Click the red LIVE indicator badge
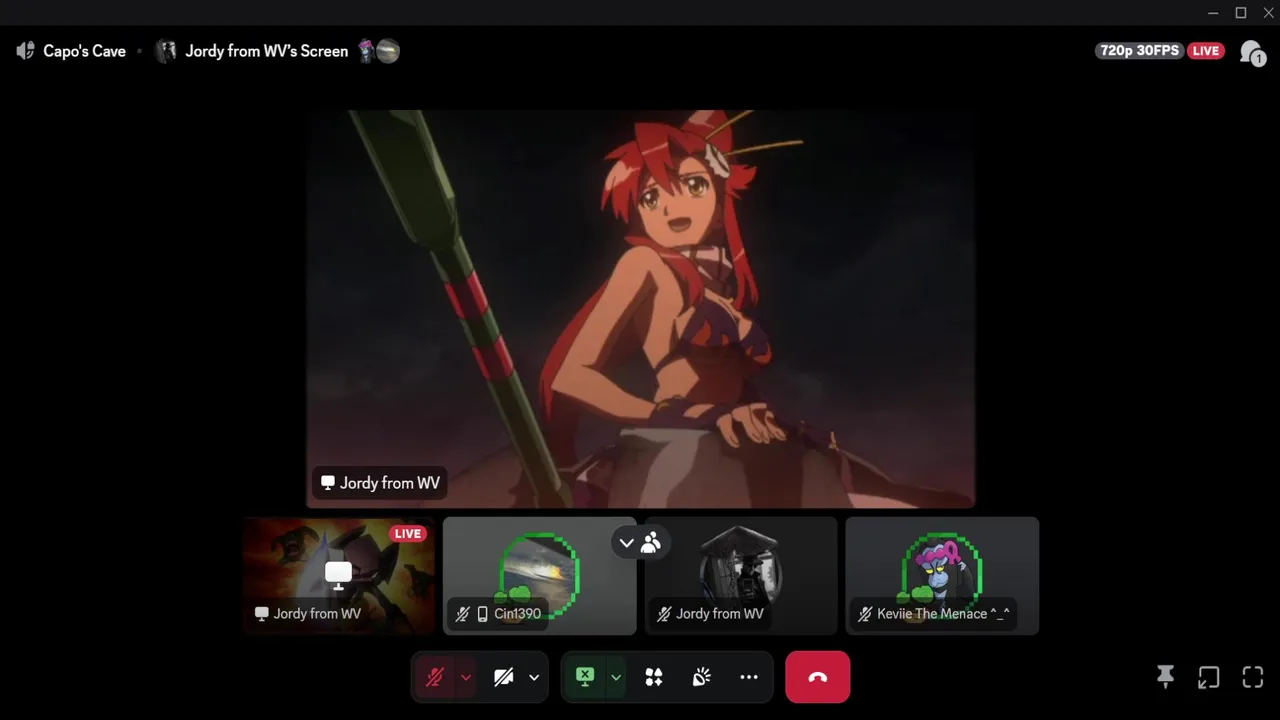Viewport: 1280px width, 720px height. (1206, 51)
